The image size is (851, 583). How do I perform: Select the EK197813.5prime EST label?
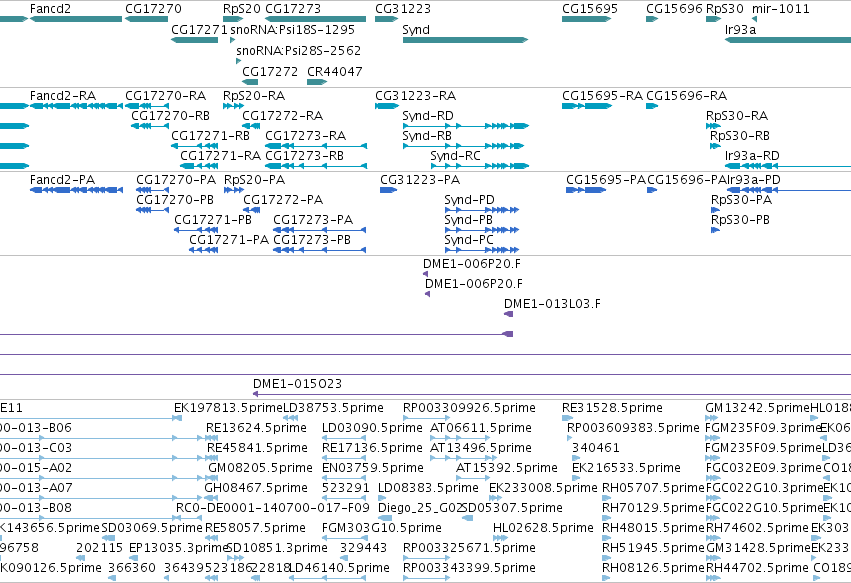228,408
